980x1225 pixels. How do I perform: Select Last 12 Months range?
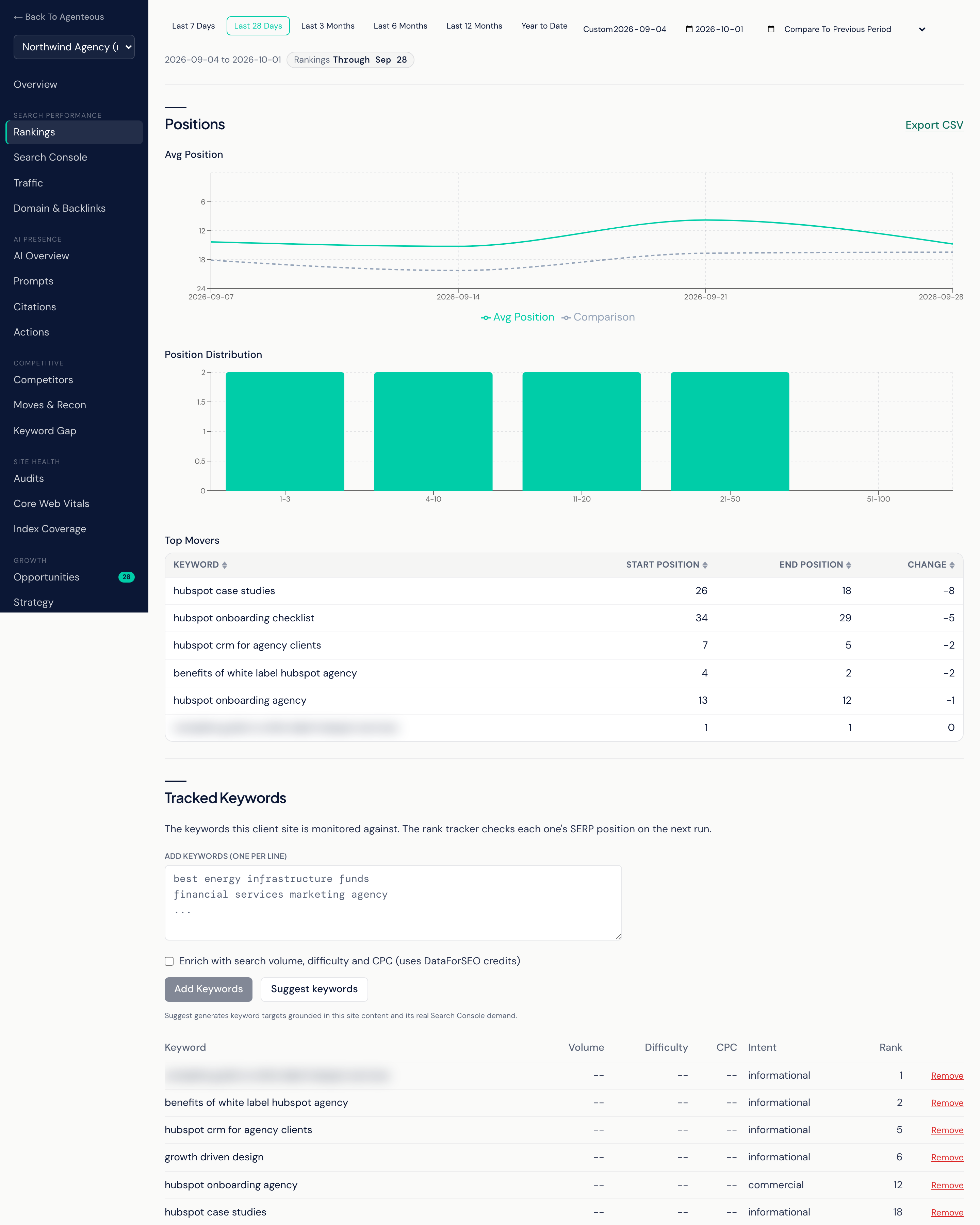pyautogui.click(x=474, y=26)
